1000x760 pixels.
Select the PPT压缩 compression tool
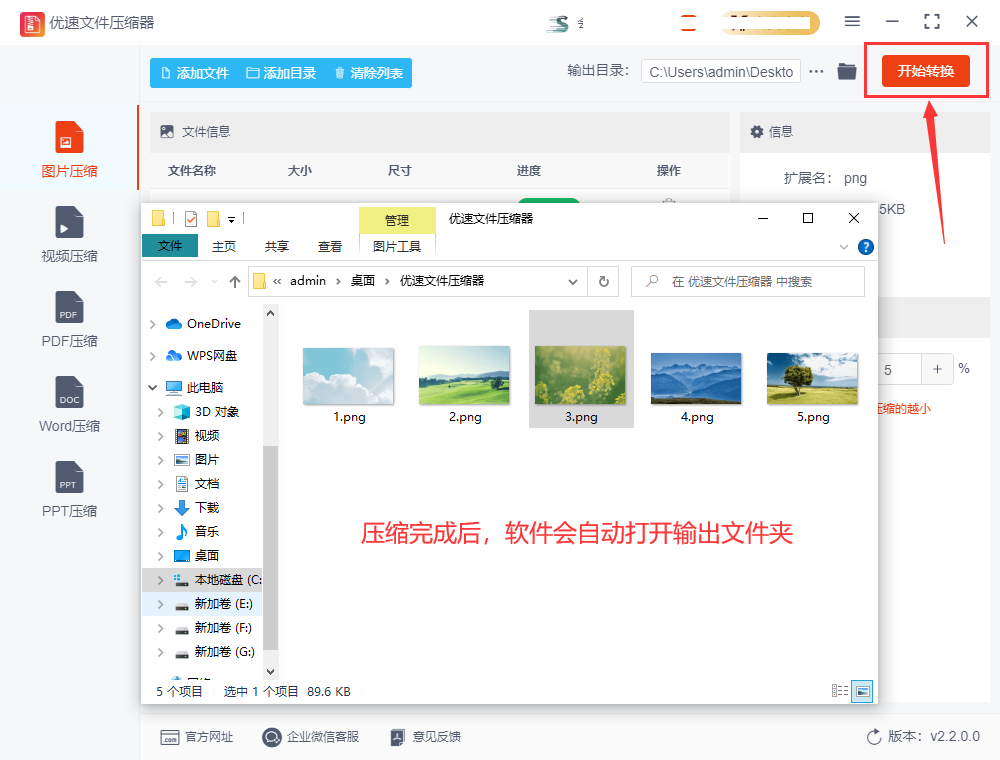tap(69, 477)
